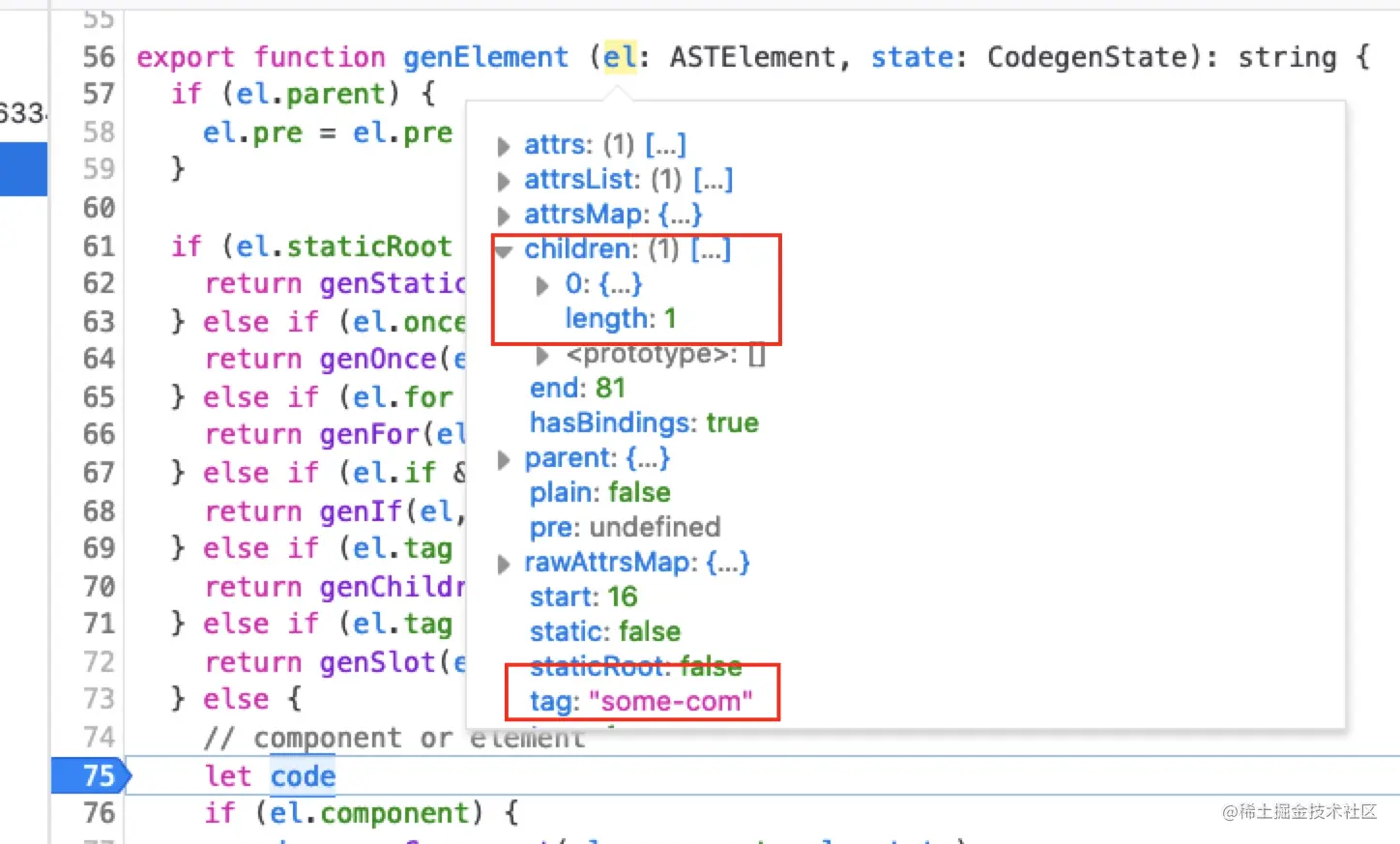Add a breakpoint on line 72
This screenshot has height=844, width=1400.
pos(98,662)
